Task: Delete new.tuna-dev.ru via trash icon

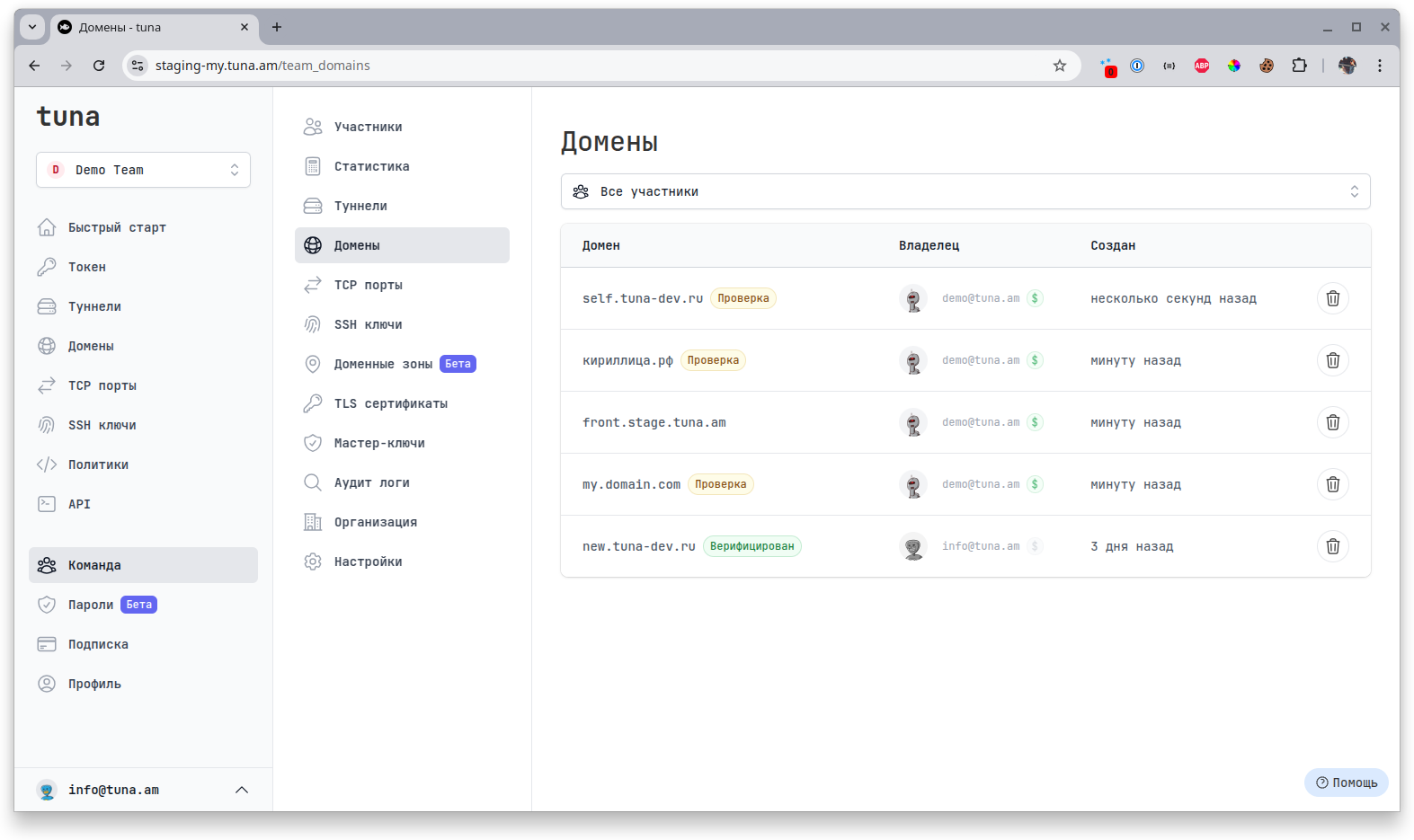Action: 1332,546
